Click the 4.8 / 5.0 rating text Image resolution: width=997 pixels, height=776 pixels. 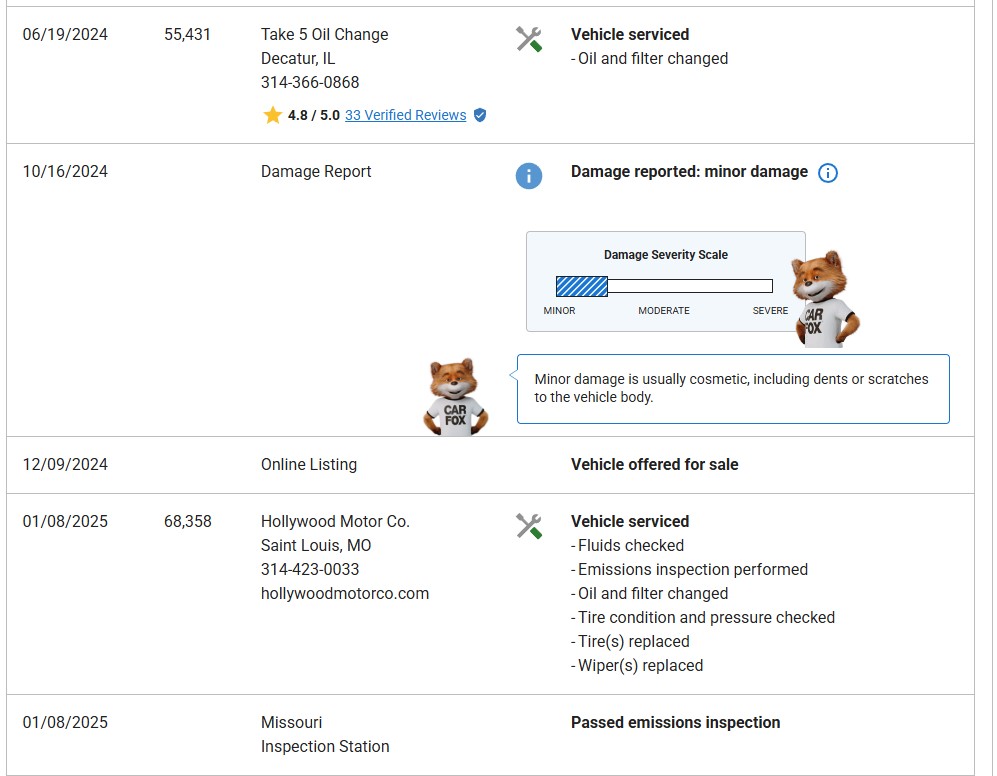point(313,115)
